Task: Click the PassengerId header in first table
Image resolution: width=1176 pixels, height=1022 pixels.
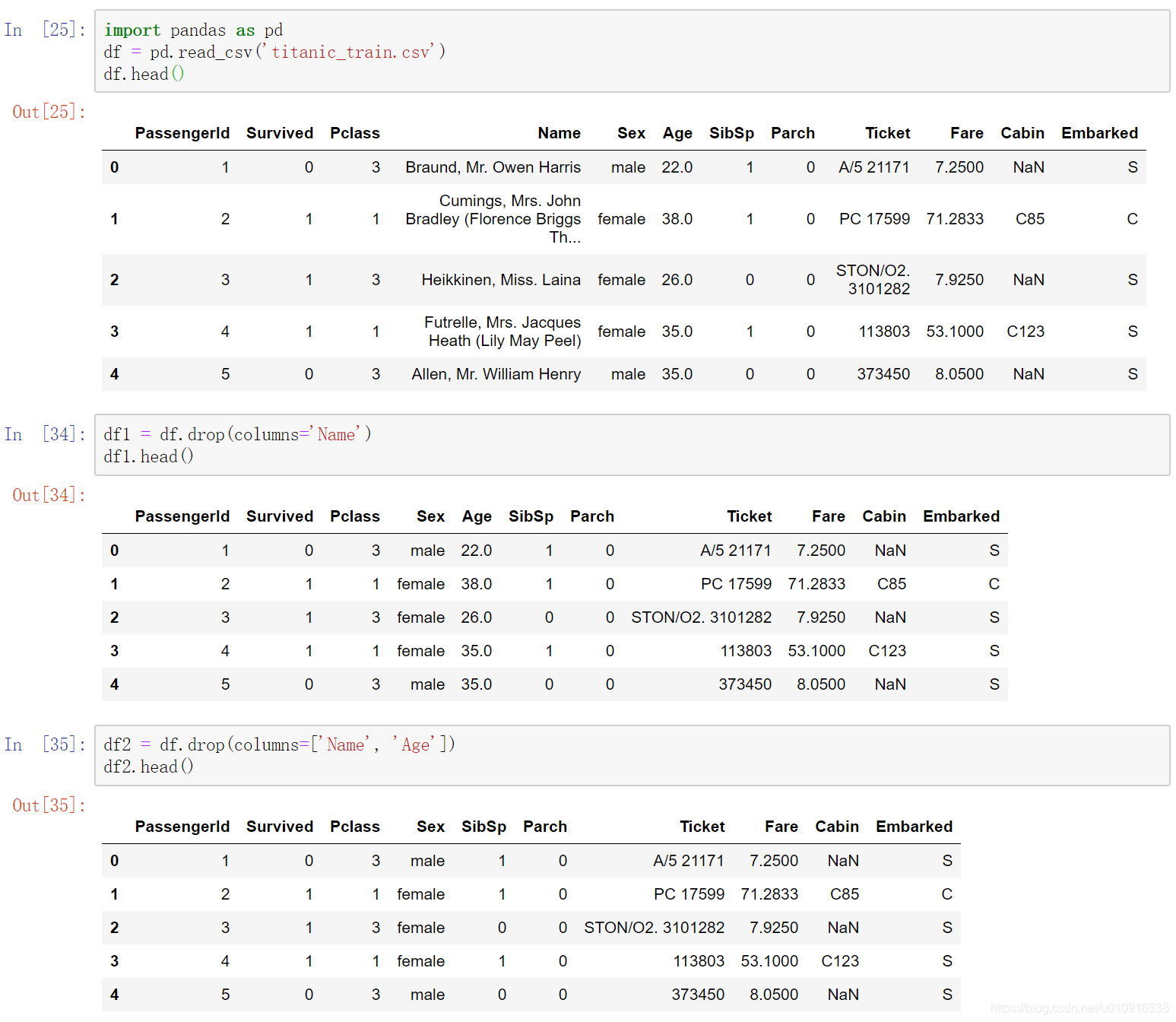Action: pyautogui.click(x=182, y=133)
